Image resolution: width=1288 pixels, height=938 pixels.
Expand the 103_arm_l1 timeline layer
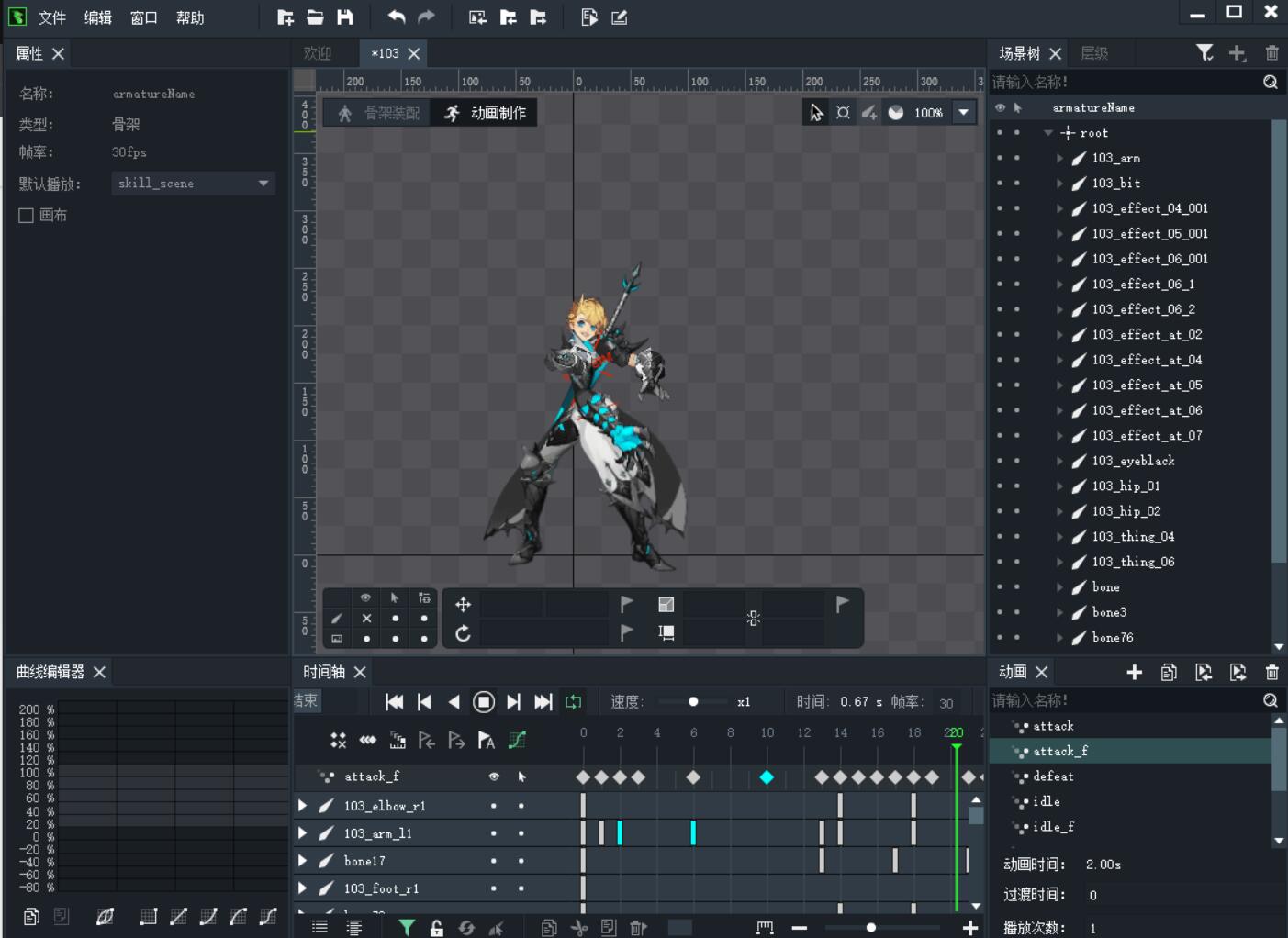click(x=302, y=833)
